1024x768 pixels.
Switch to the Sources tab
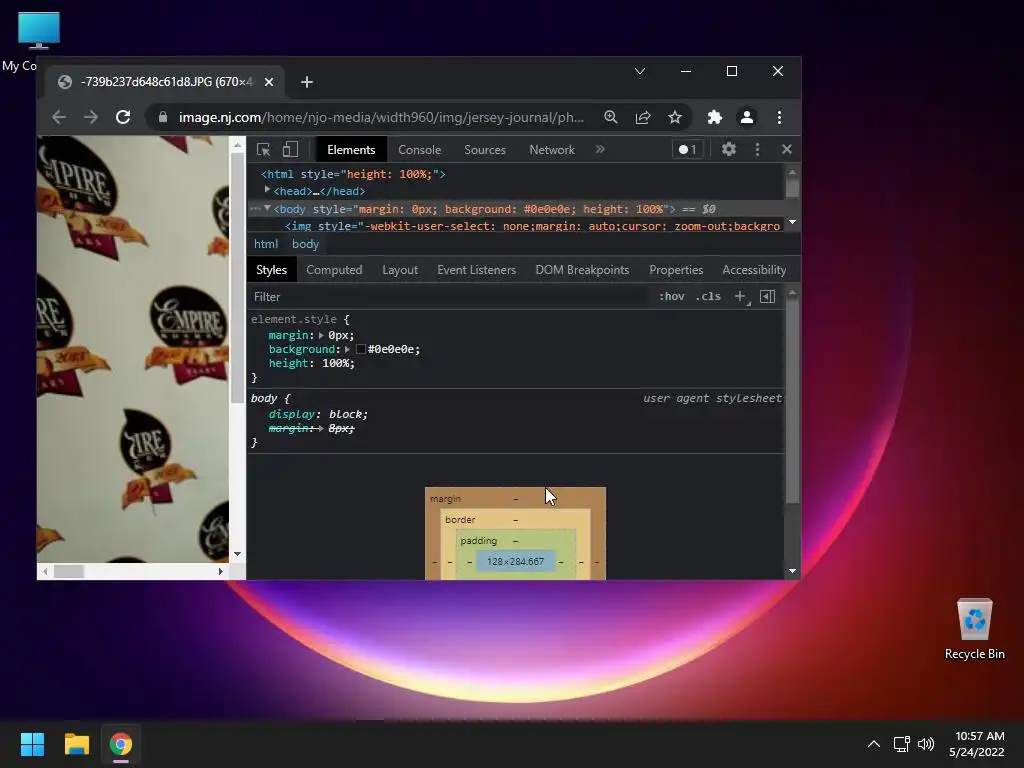click(x=485, y=150)
